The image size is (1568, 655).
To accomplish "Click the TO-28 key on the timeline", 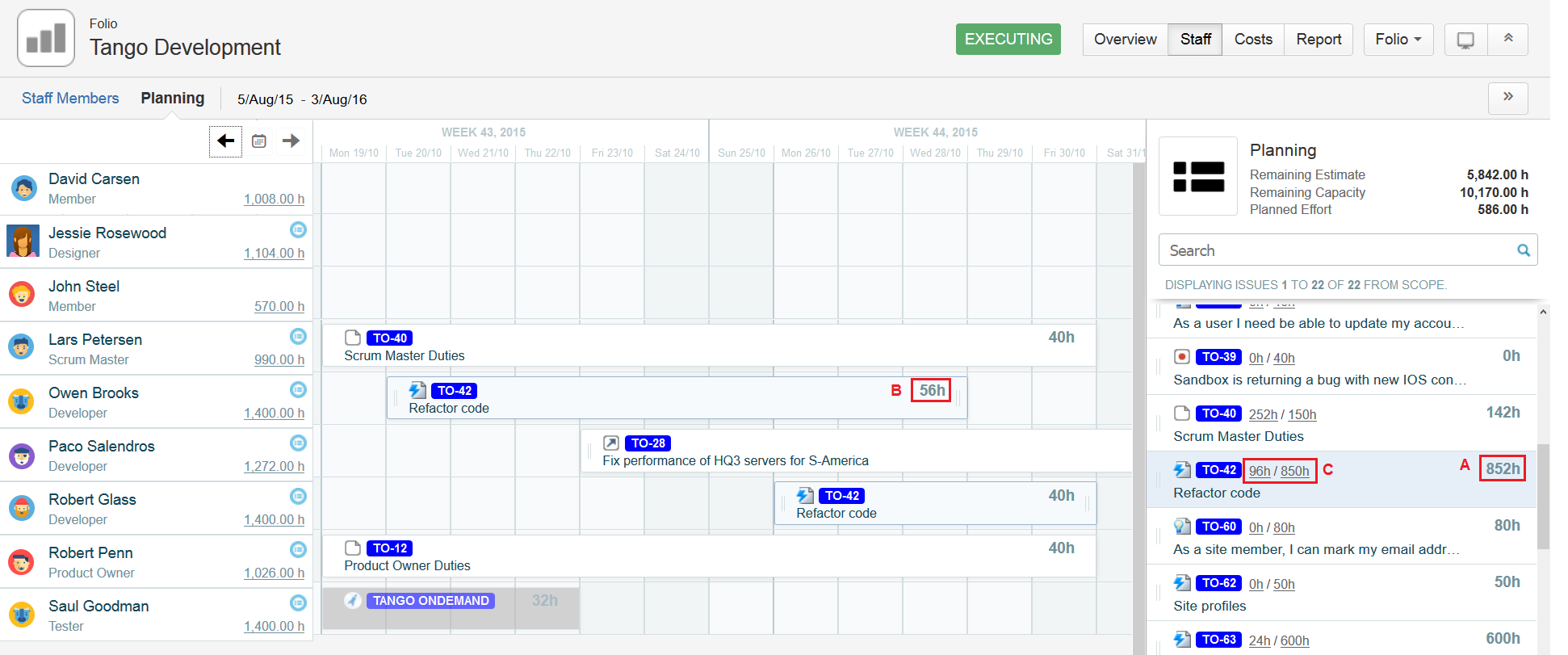I will (648, 443).
